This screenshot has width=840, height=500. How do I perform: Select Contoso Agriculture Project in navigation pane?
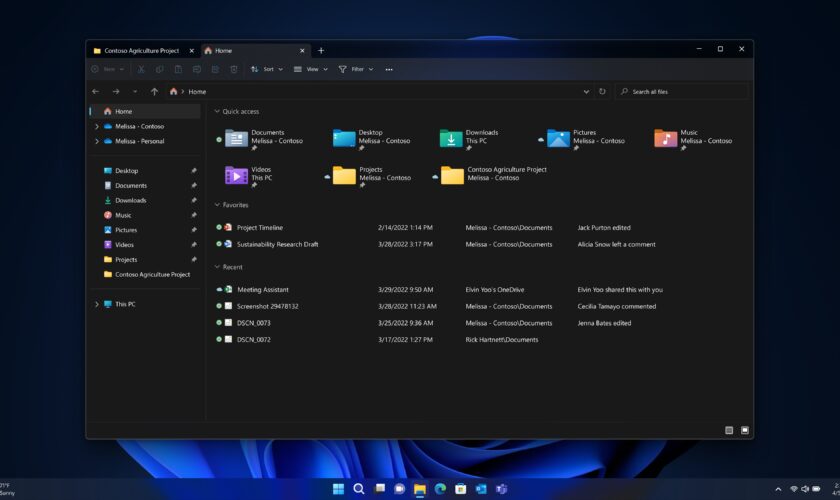tap(145, 274)
